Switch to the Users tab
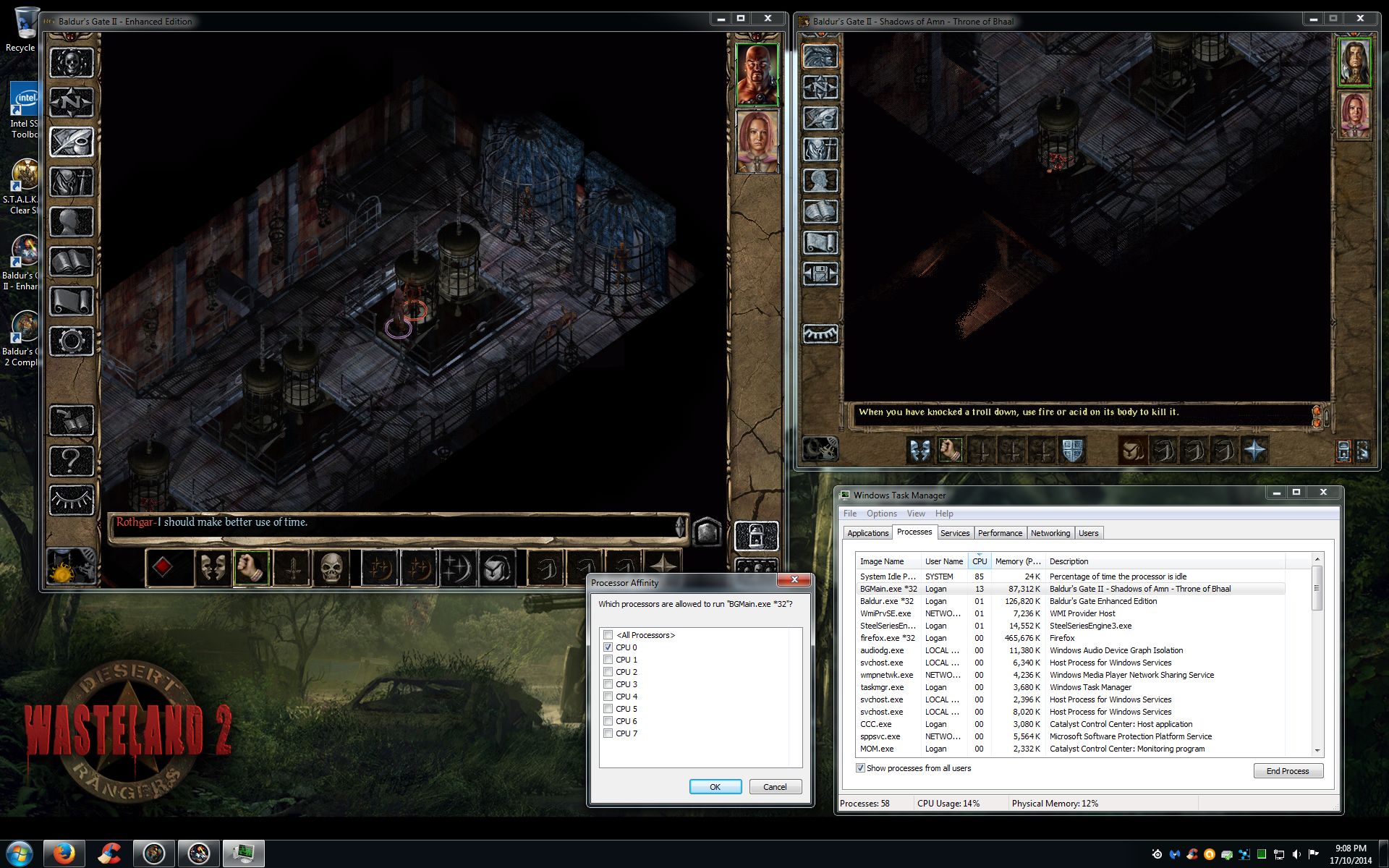The width and height of the screenshot is (1389, 868). pyautogui.click(x=1089, y=533)
